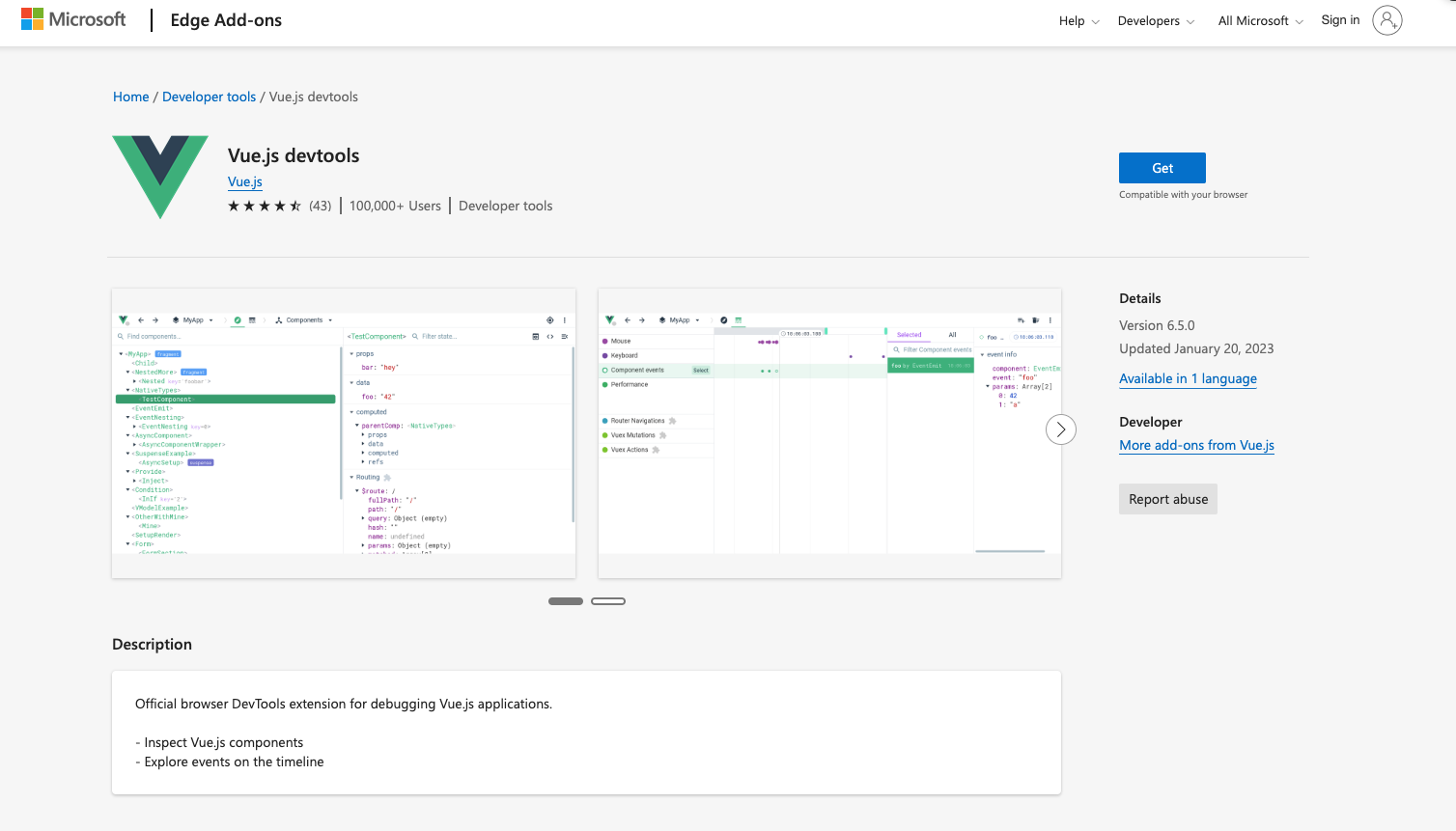Click the user account avatar icon
The height and width of the screenshot is (831, 1456).
[x=1386, y=20]
